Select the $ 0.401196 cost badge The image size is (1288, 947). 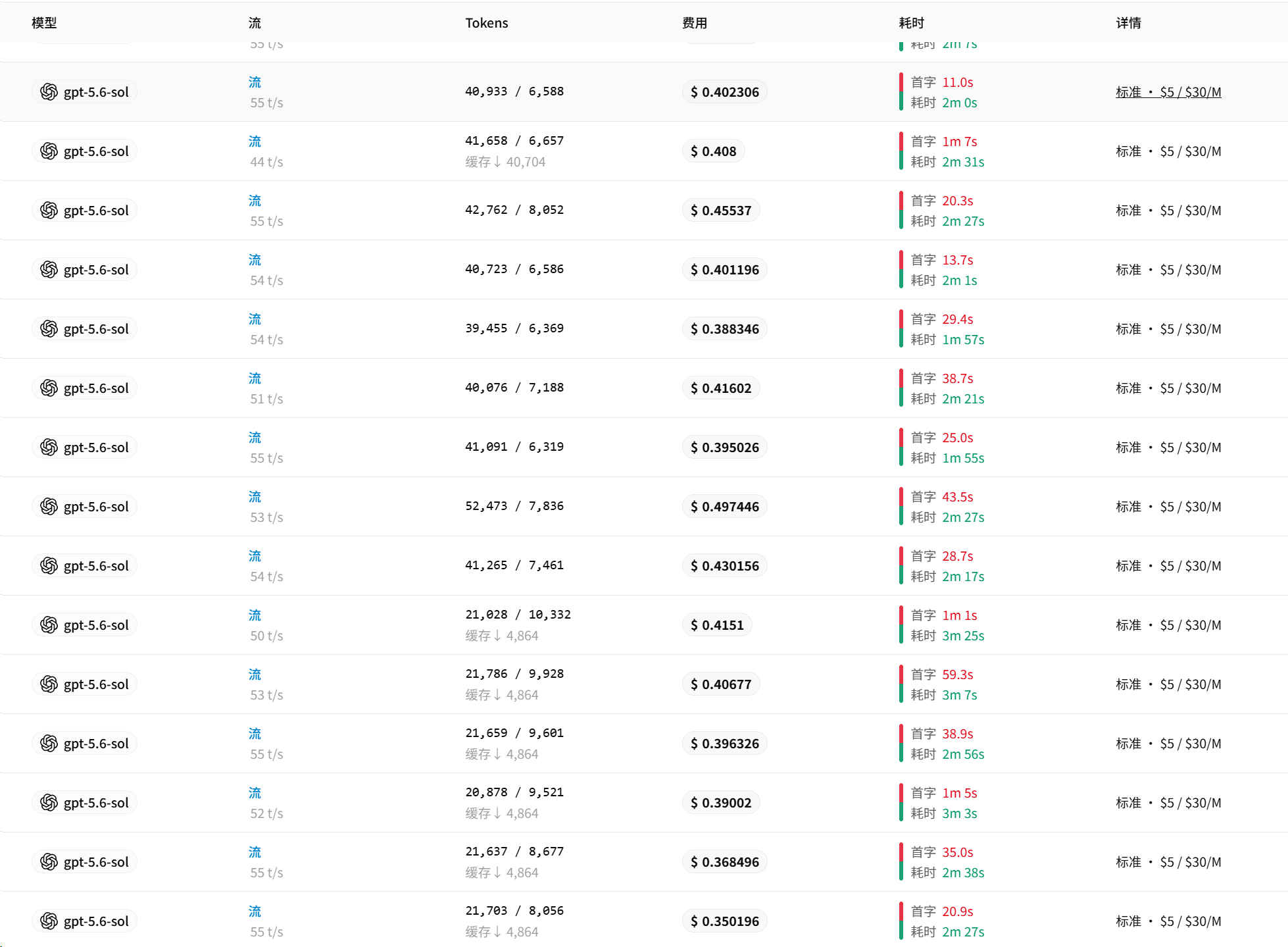724,270
